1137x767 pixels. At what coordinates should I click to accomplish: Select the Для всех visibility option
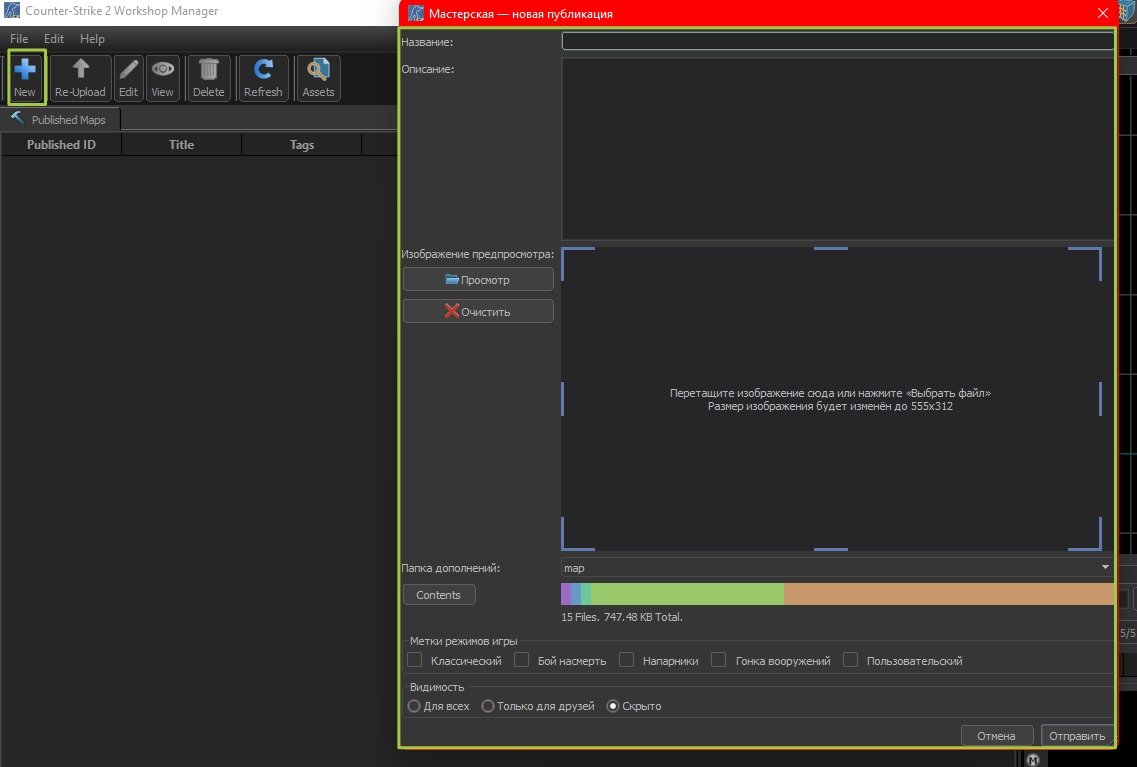click(414, 706)
